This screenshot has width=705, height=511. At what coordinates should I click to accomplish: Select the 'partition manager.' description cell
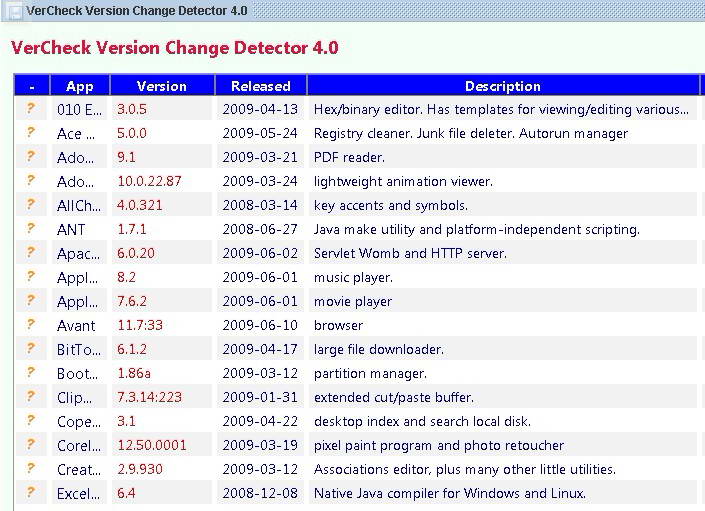tap(371, 373)
